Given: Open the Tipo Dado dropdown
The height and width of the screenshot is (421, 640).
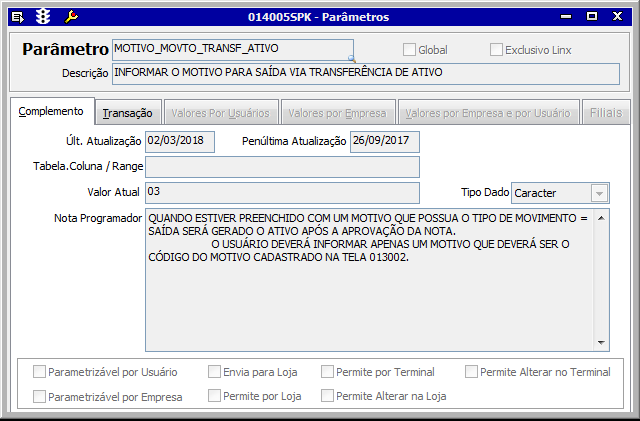Looking at the screenshot, I should point(599,193).
